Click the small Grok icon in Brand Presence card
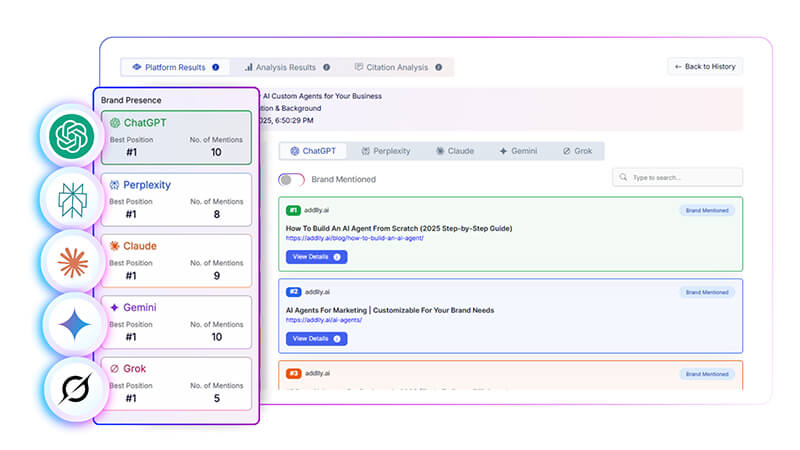 coord(115,368)
